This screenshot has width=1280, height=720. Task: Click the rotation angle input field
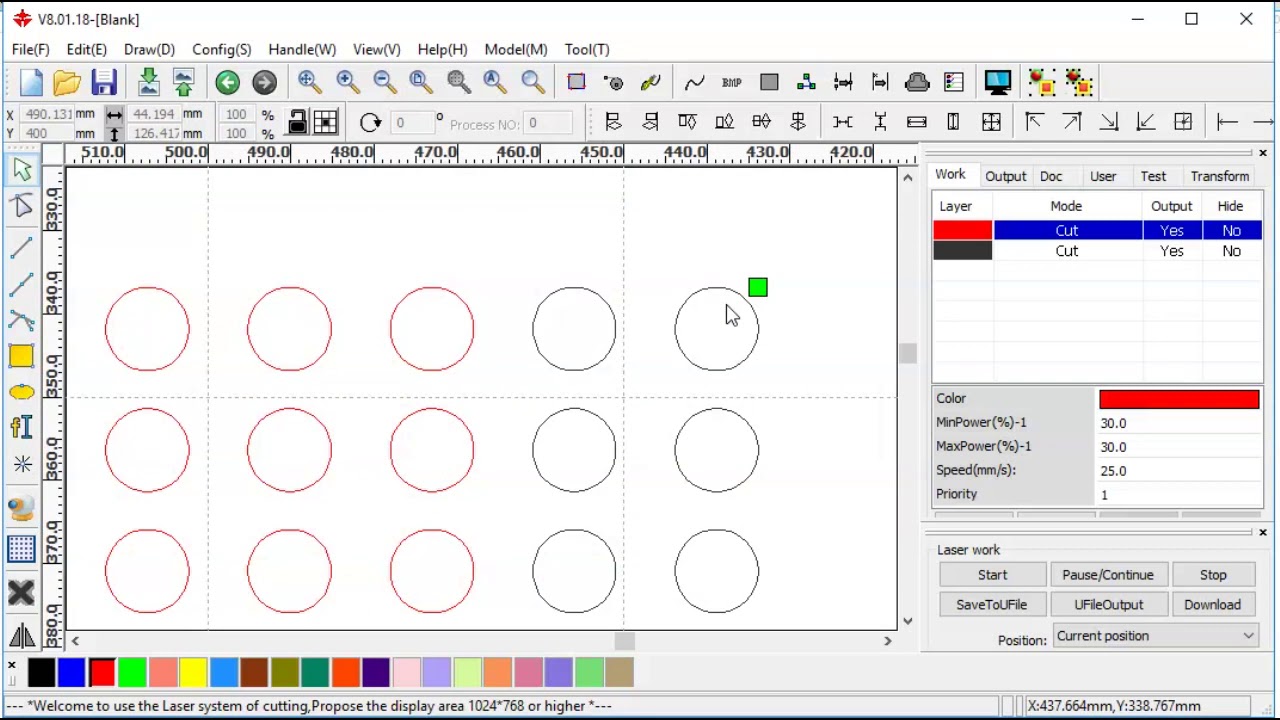pyautogui.click(x=415, y=123)
